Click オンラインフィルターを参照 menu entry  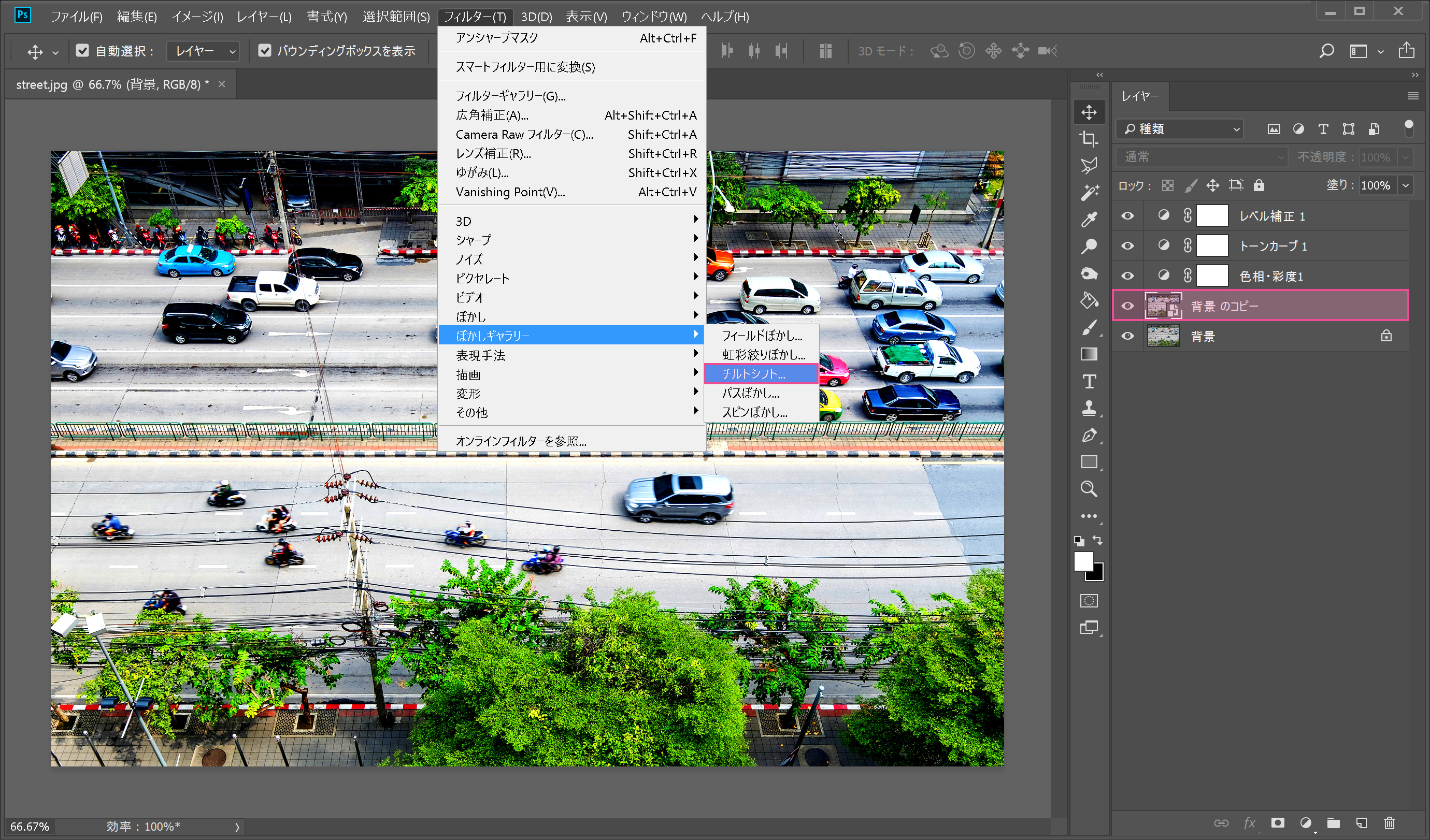(520, 441)
